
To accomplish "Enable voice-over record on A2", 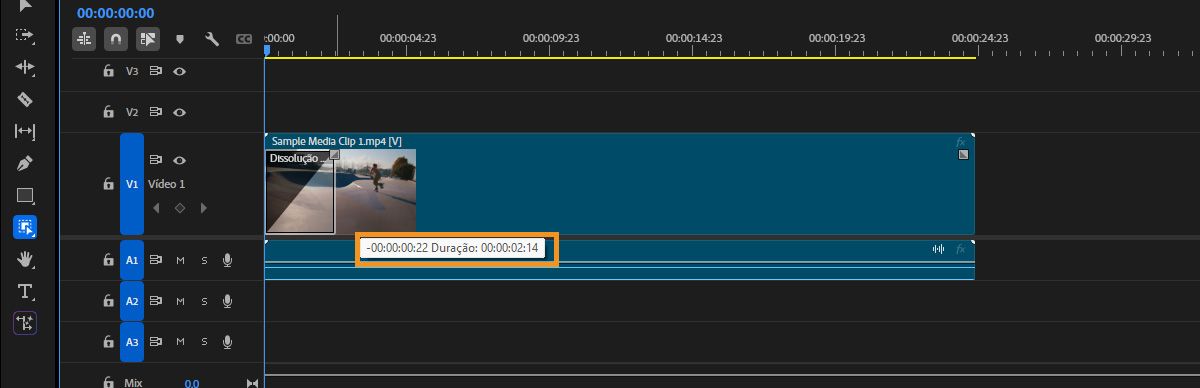I will click(228, 301).
